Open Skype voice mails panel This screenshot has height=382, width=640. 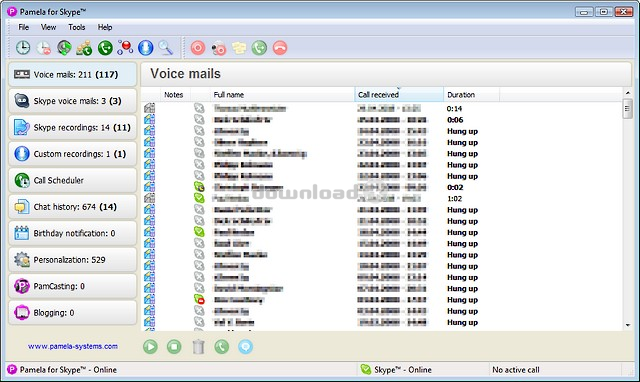pyautogui.click(x=73, y=101)
